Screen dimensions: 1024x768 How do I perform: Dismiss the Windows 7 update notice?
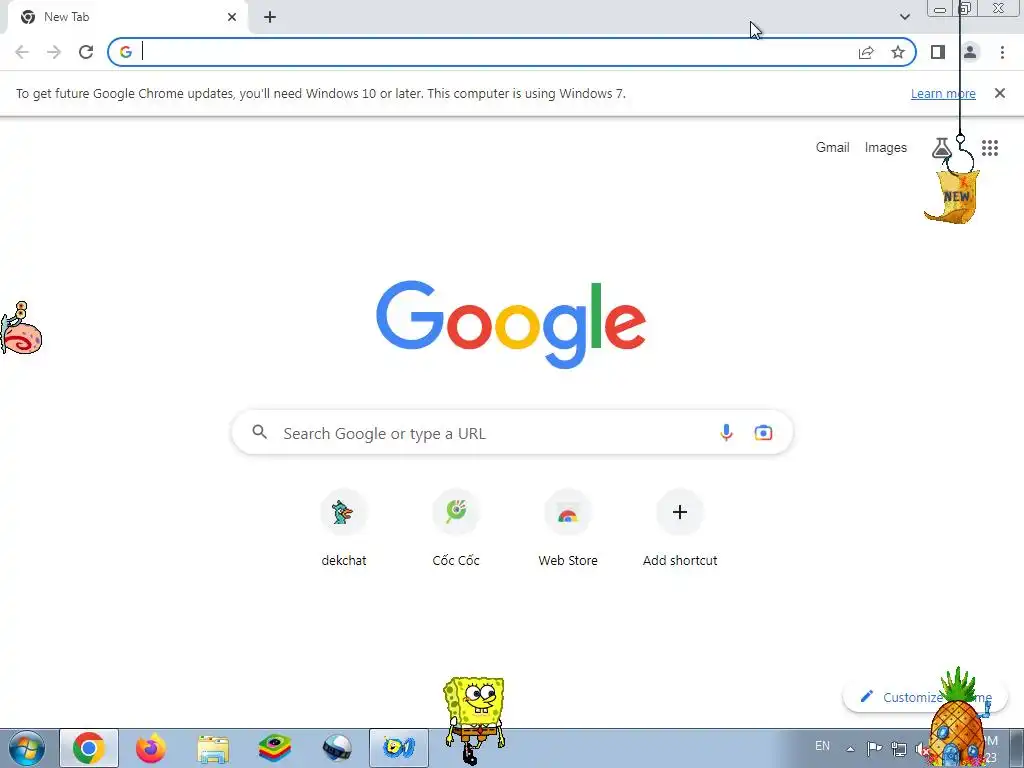1000,93
